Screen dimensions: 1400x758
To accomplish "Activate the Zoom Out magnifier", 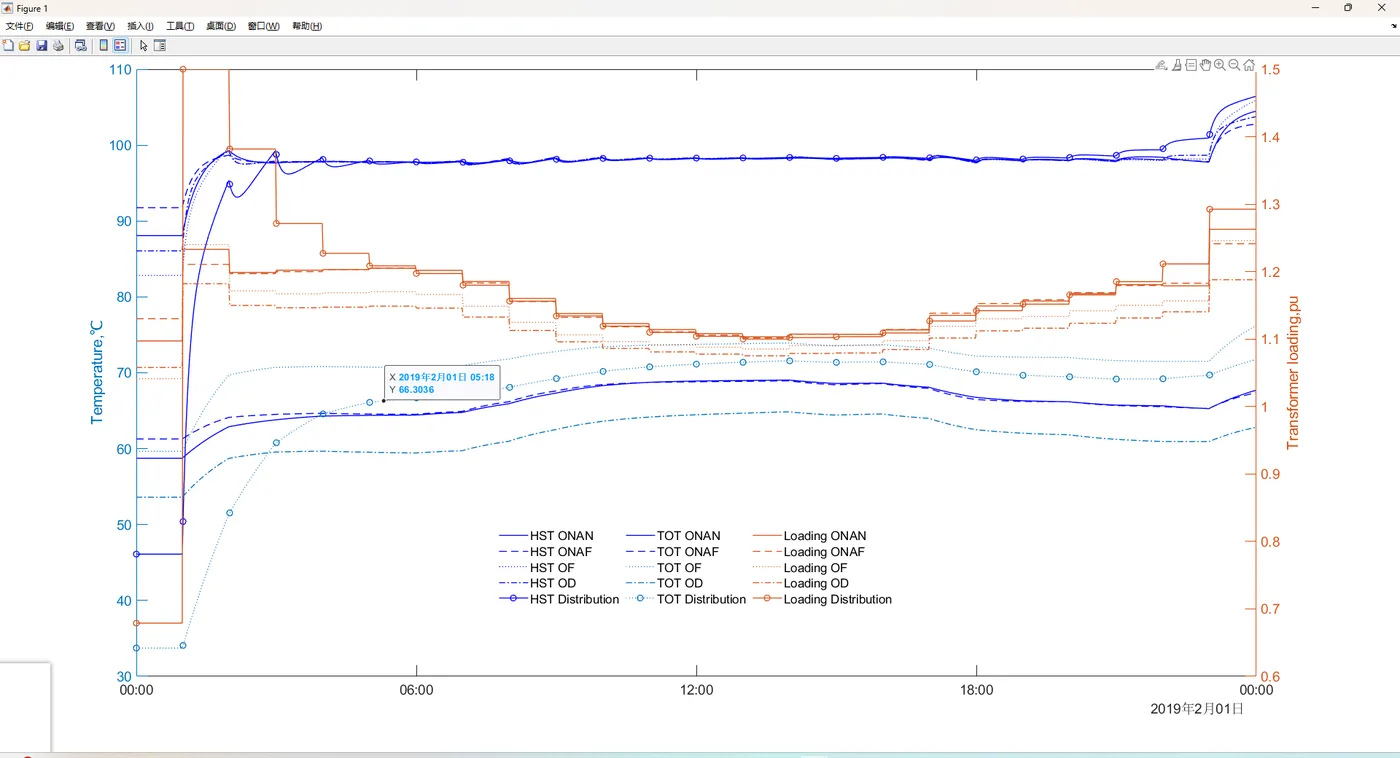I will [1234, 65].
